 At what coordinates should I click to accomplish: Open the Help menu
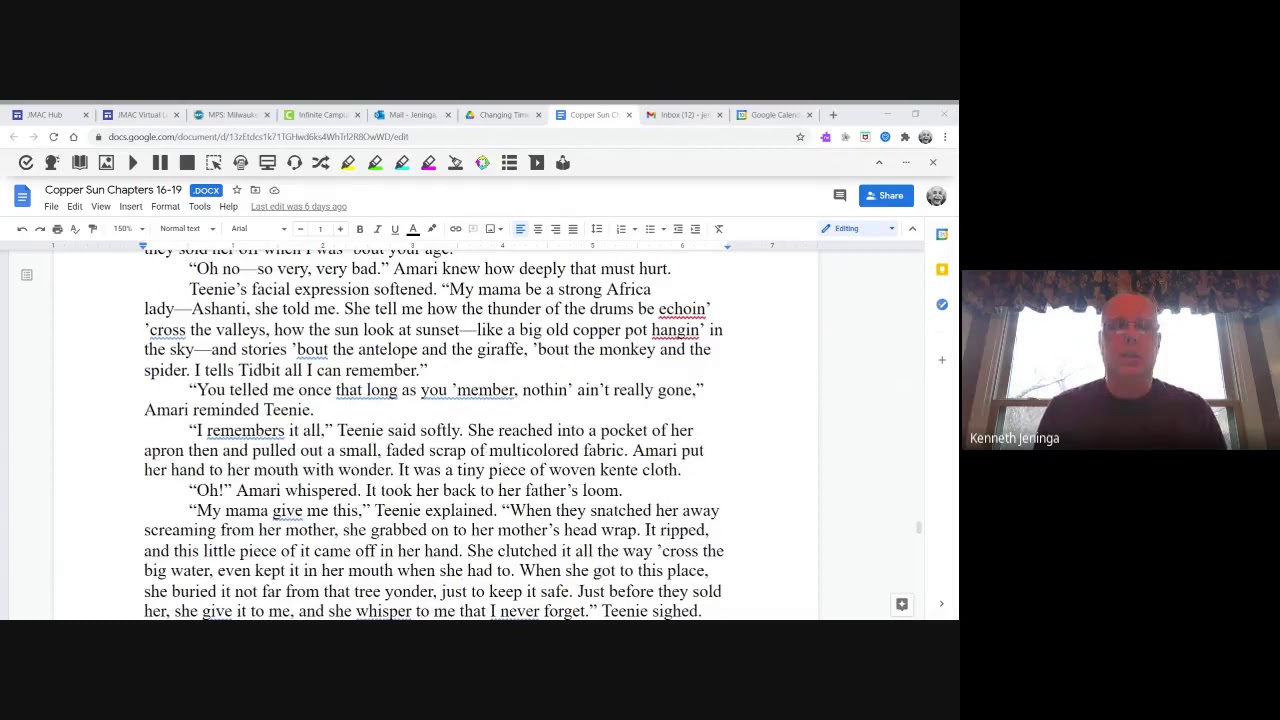coord(228,207)
